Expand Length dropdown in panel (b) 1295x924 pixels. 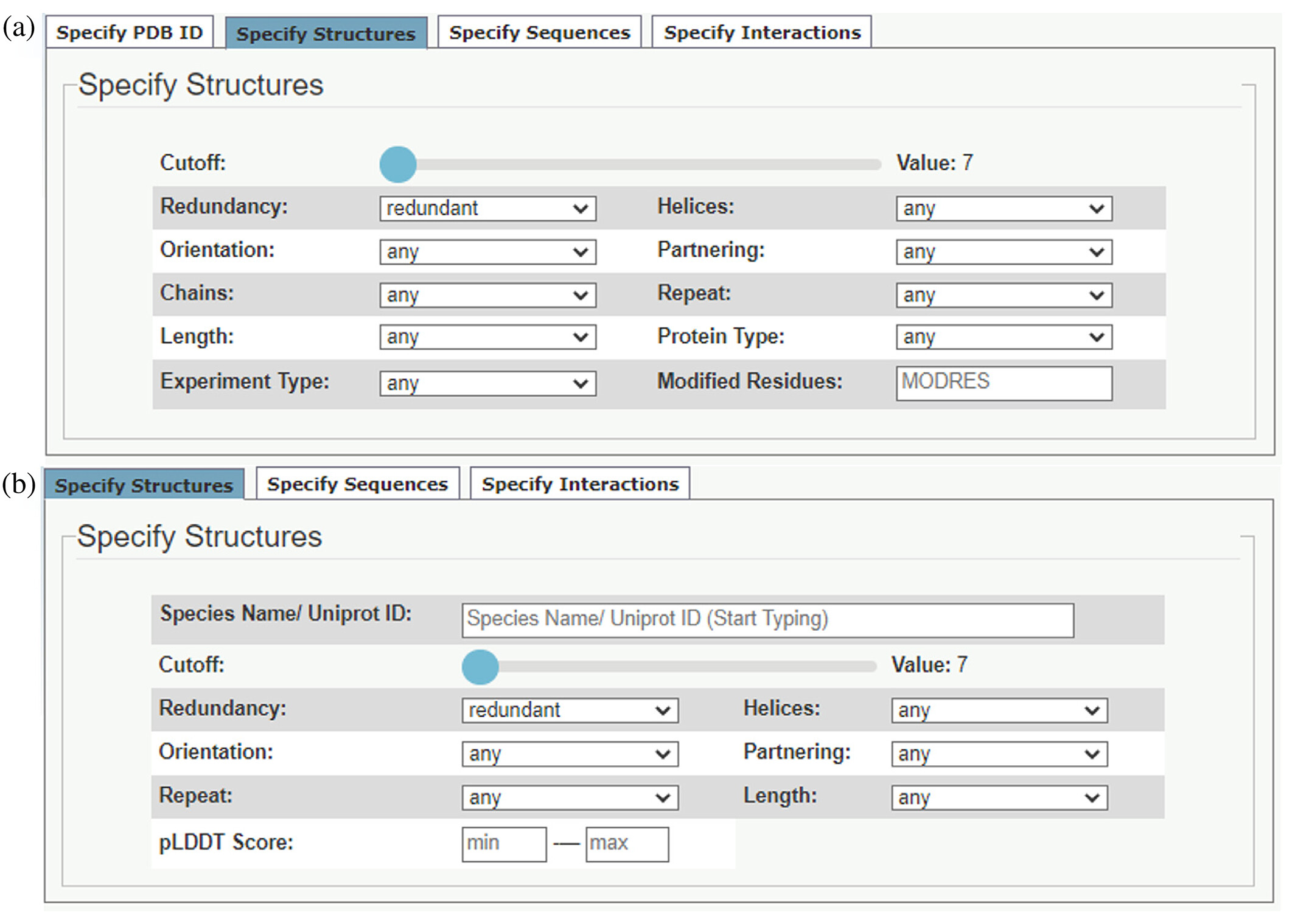point(999,798)
